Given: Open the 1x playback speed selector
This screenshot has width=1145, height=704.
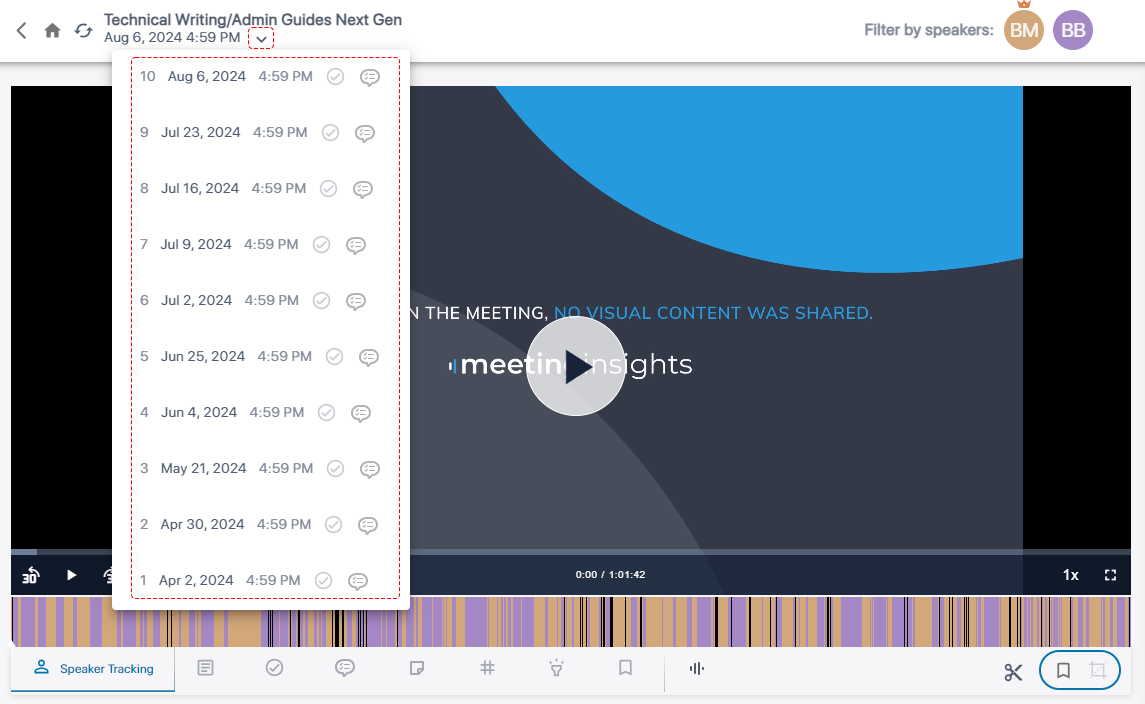Looking at the screenshot, I should pyautogui.click(x=1070, y=575).
